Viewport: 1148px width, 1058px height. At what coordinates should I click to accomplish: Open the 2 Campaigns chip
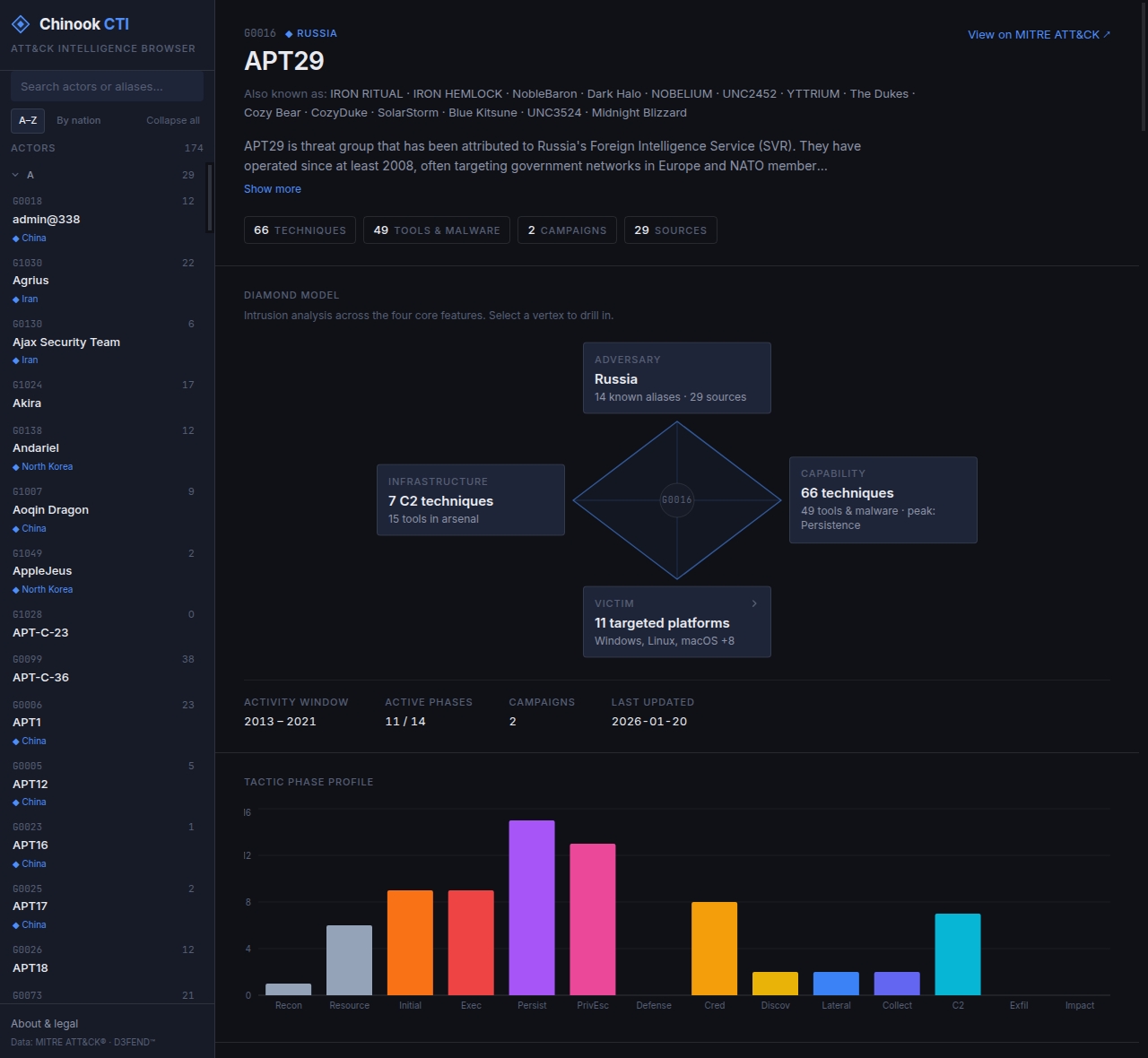[567, 230]
